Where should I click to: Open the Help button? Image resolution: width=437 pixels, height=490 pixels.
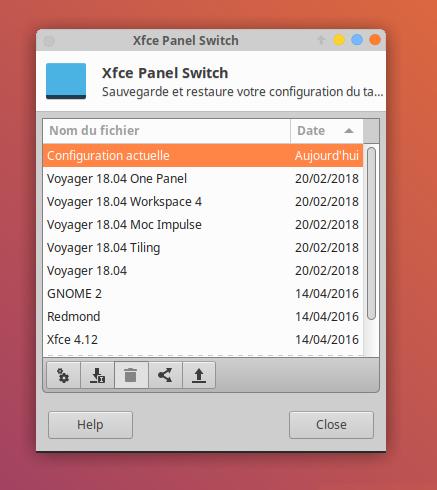point(90,425)
